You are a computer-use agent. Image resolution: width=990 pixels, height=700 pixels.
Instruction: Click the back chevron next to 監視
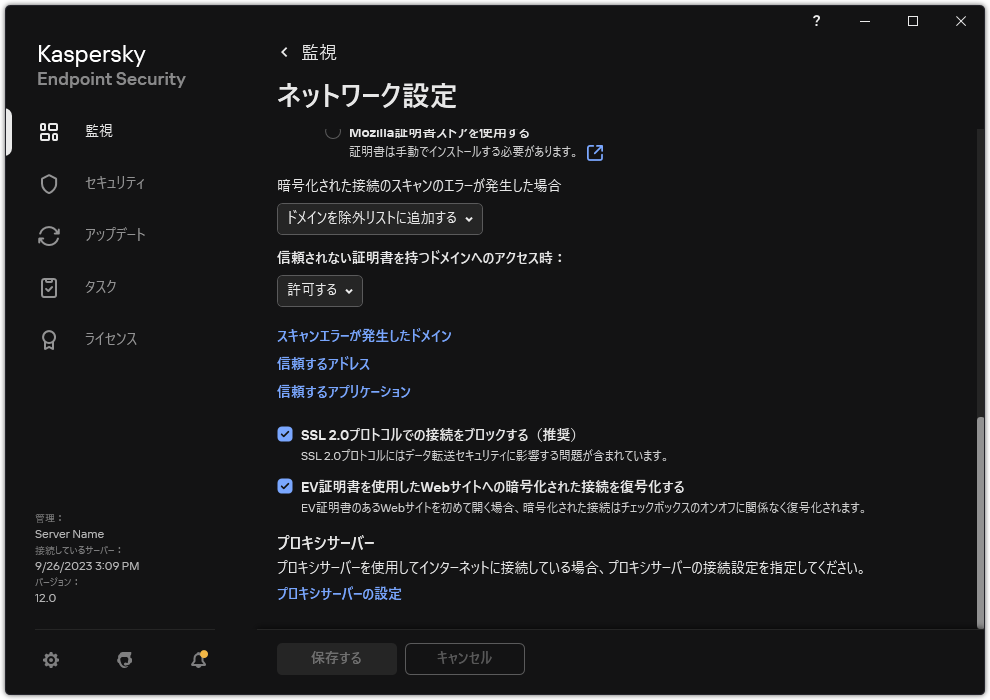pos(283,53)
